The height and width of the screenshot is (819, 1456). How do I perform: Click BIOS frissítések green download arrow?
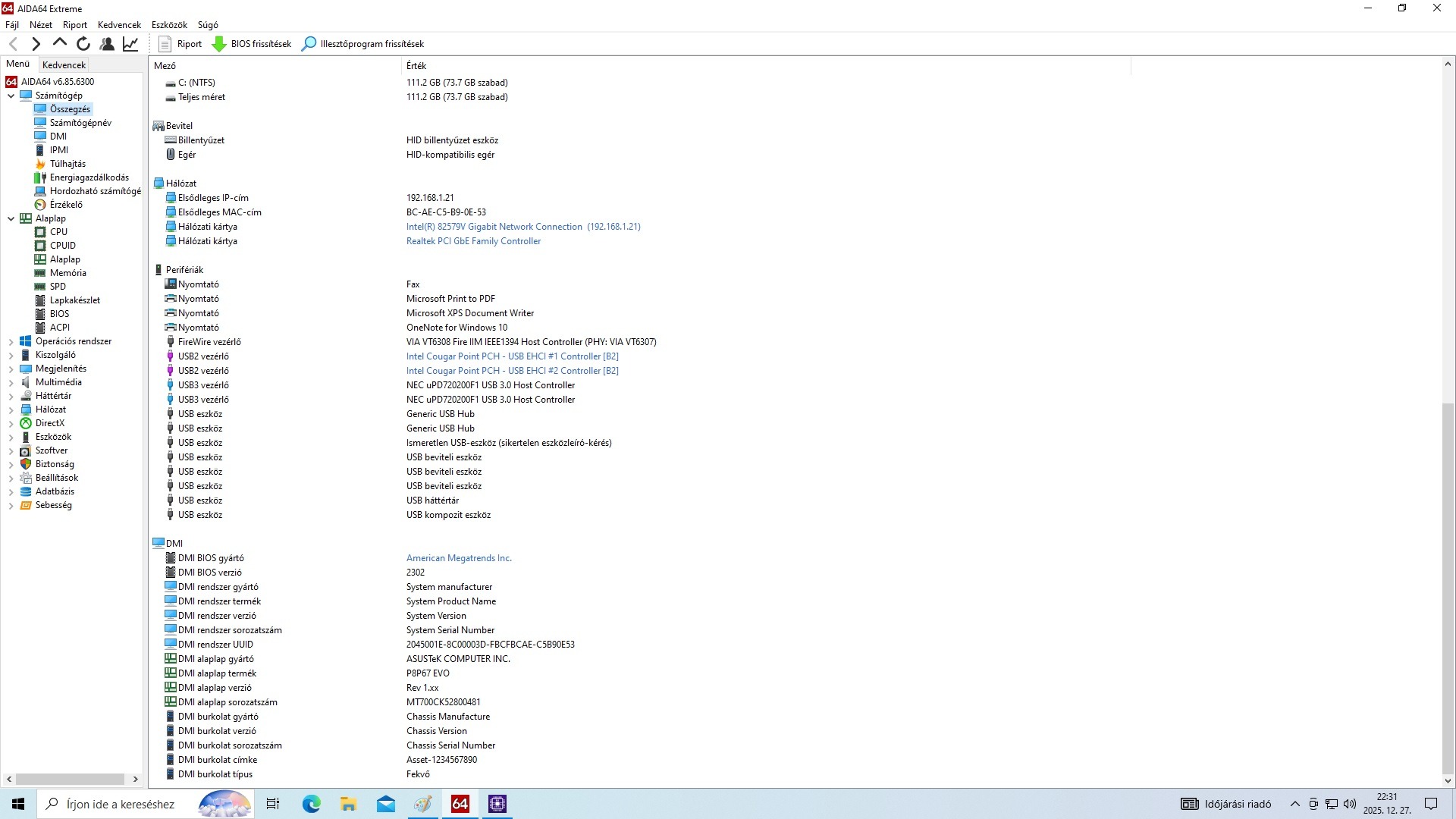[x=219, y=44]
